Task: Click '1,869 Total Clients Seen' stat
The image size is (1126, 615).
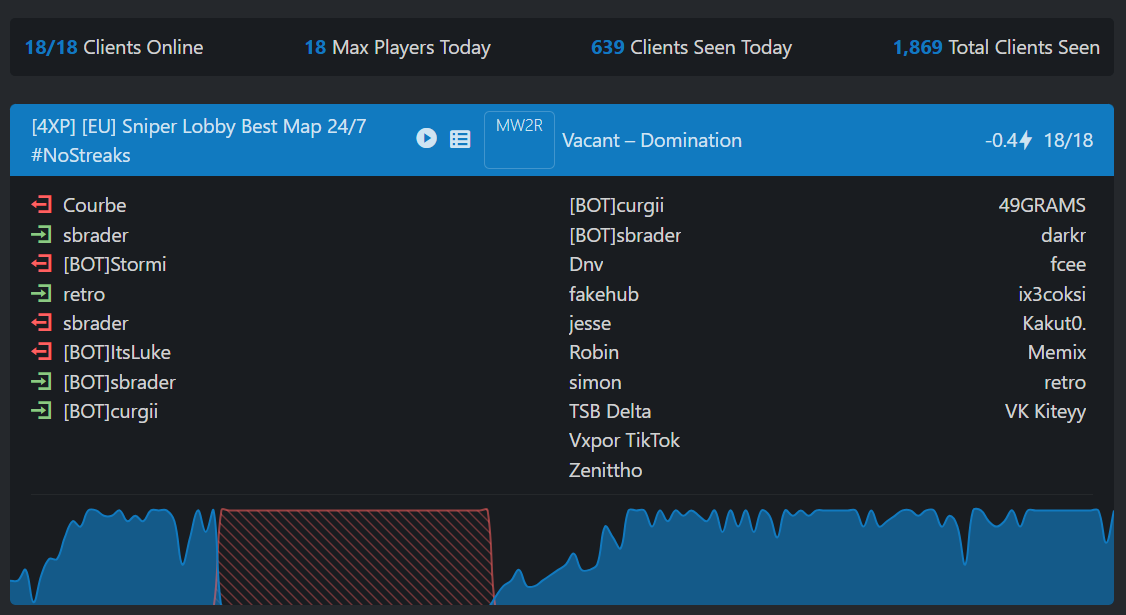Action: 996,47
